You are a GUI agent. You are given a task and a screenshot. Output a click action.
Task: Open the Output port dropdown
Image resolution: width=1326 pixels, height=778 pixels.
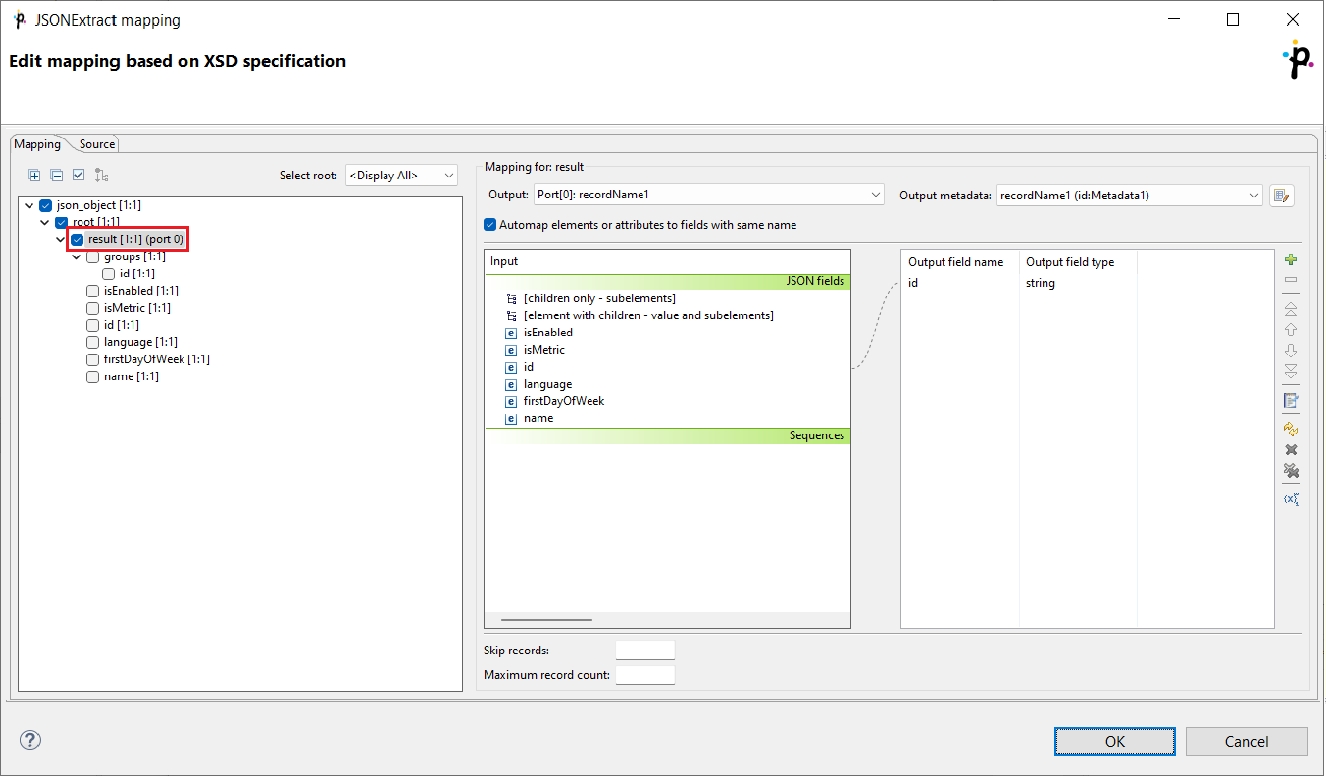(x=708, y=195)
